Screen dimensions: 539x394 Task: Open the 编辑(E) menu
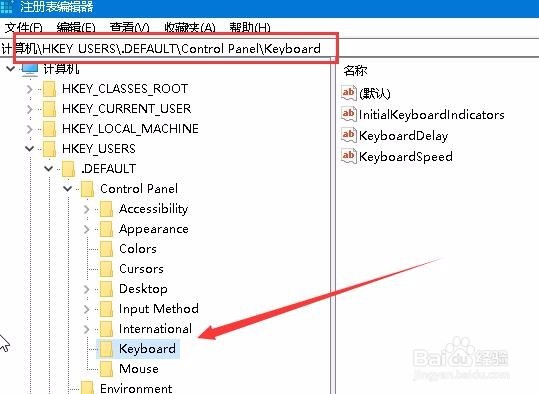[x=76, y=28]
